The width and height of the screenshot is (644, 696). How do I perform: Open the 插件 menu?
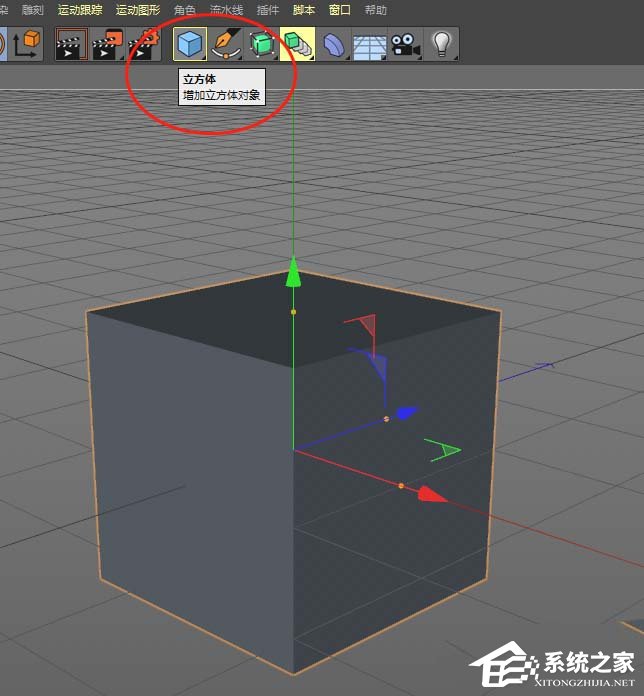pyautogui.click(x=268, y=10)
